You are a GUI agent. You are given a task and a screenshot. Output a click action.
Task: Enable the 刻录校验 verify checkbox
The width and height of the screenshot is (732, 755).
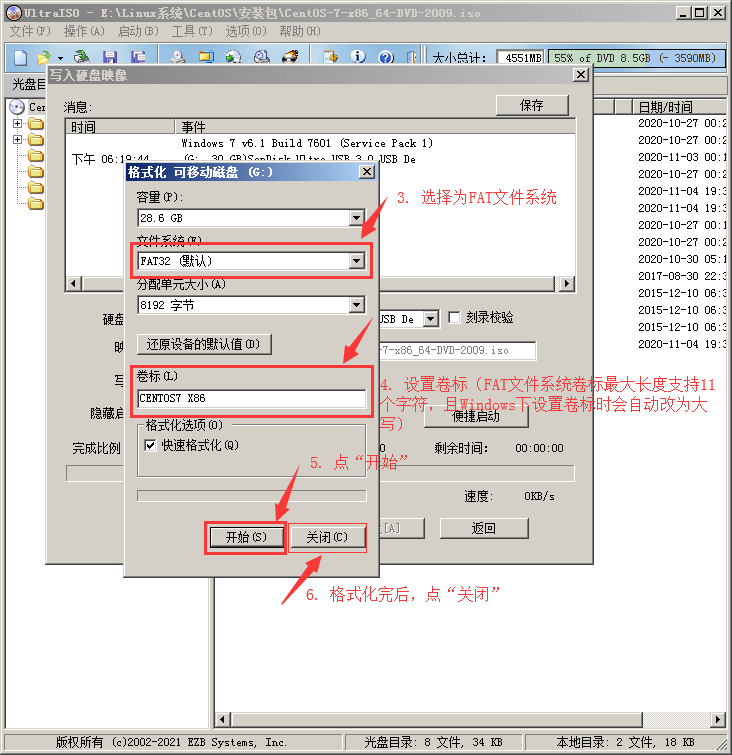(455, 318)
